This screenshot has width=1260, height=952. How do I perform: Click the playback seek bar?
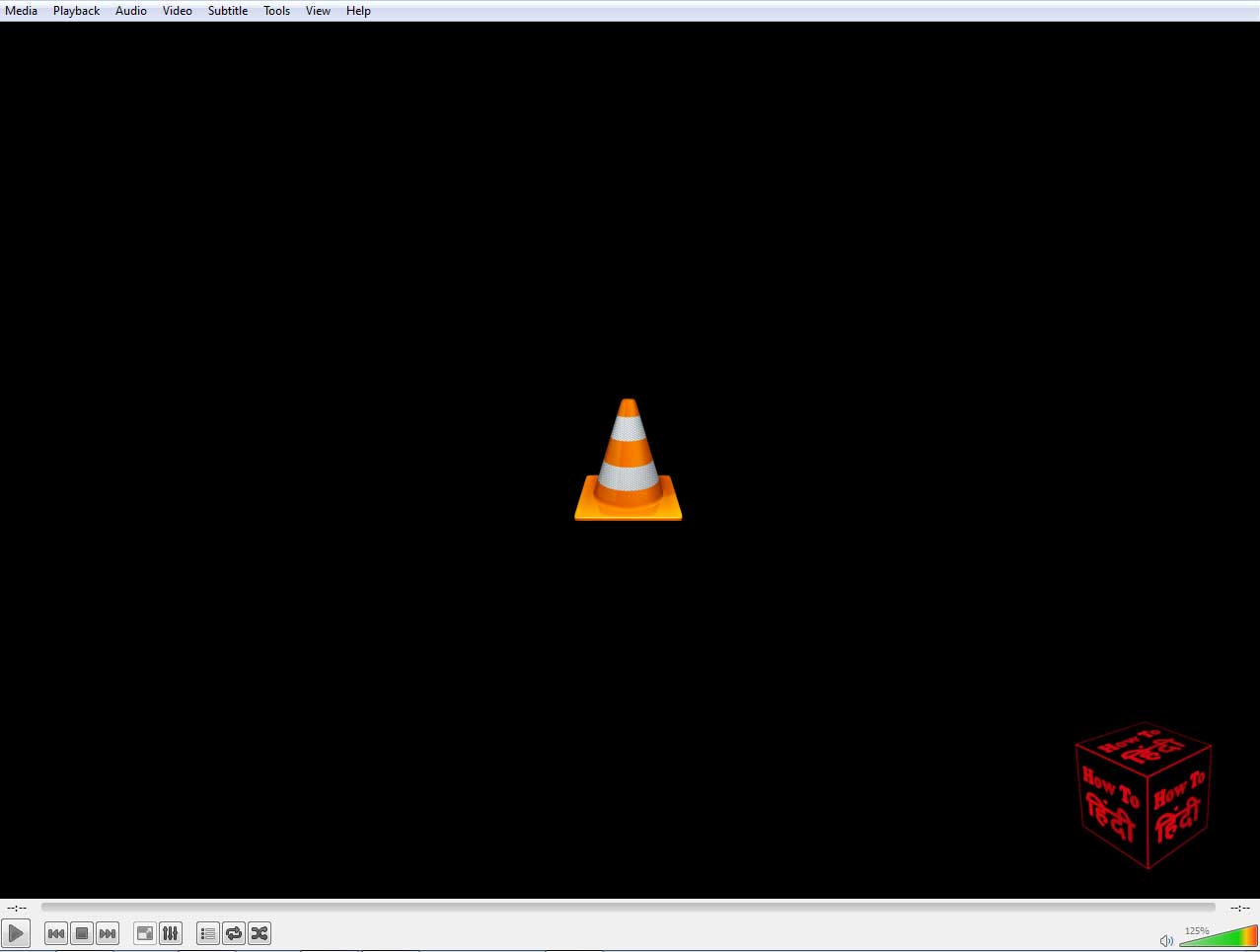pos(629,907)
